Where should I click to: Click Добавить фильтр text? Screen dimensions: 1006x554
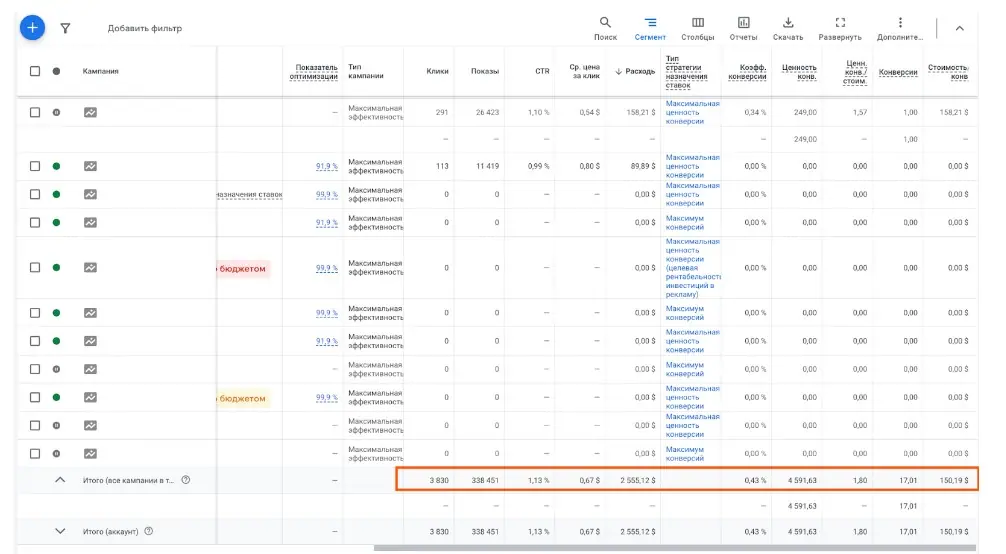[x=145, y=28]
